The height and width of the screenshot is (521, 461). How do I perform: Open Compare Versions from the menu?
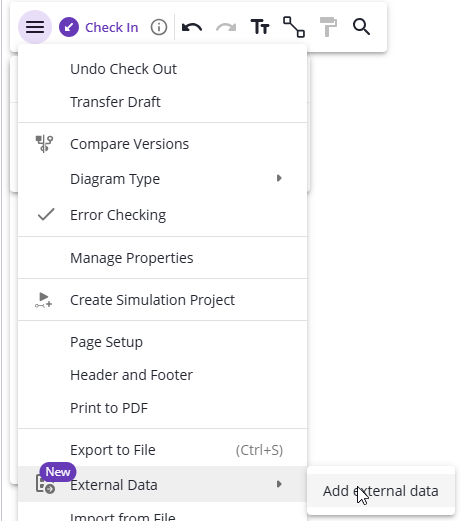click(x=162, y=144)
